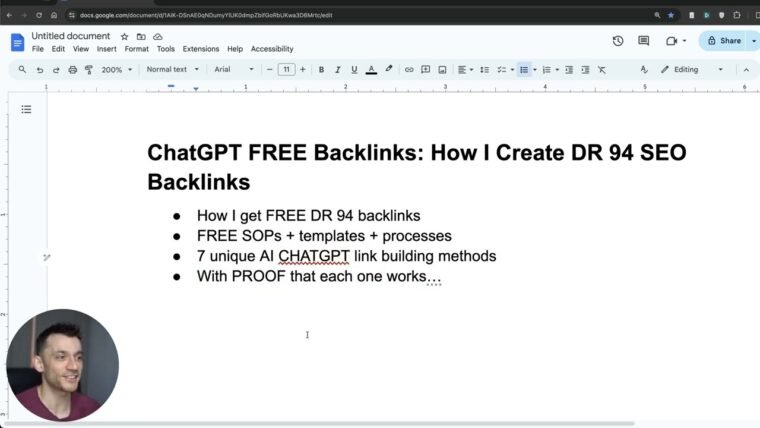Open the Accessibility menu
760x428 pixels.
pyautogui.click(x=272, y=49)
